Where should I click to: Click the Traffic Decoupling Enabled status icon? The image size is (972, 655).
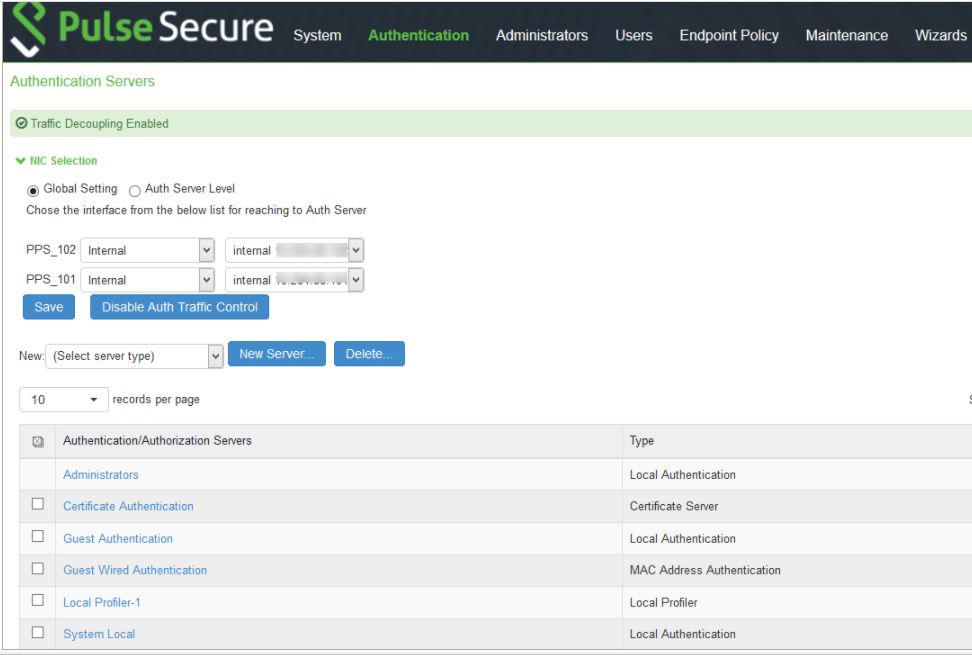(x=21, y=122)
